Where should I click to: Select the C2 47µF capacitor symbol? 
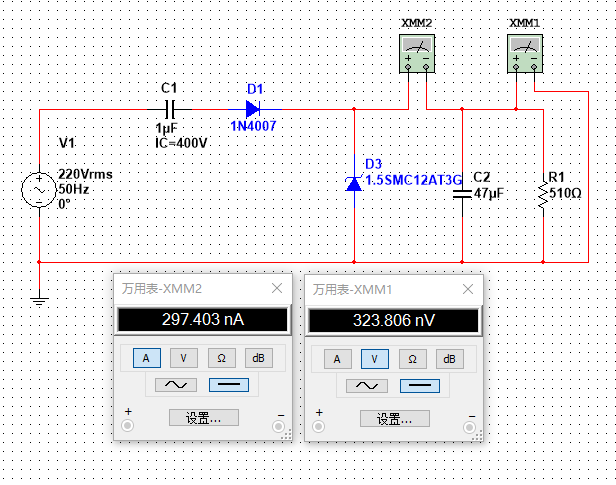463,192
